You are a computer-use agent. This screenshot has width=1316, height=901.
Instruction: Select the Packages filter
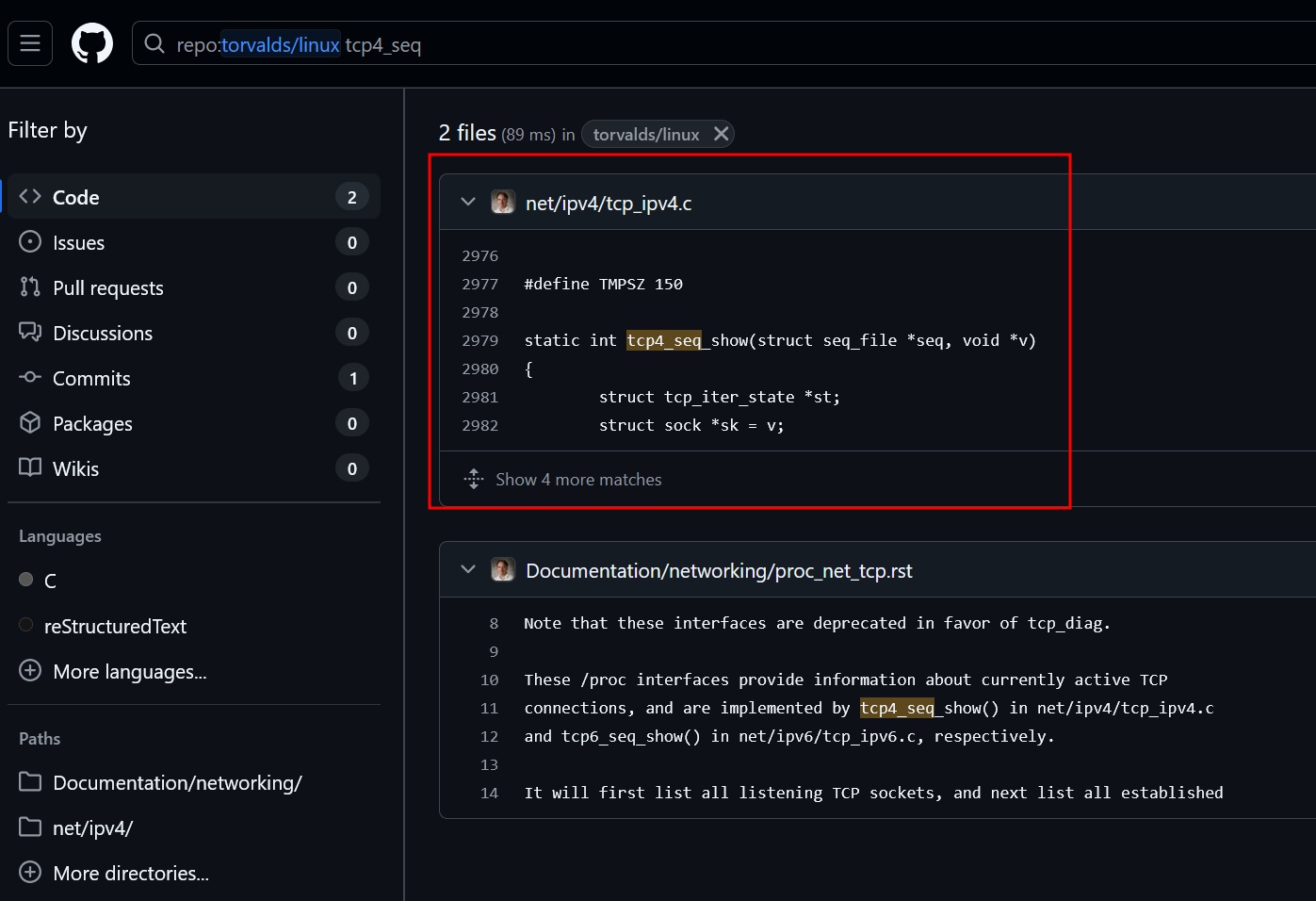point(194,423)
